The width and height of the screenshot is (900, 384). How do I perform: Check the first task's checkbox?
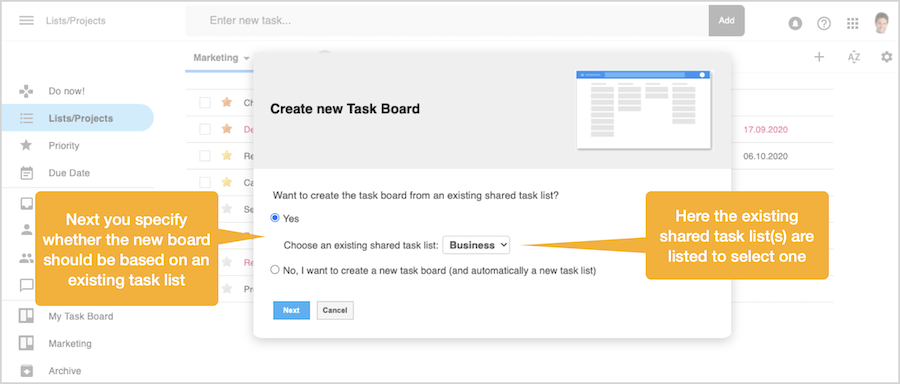pos(205,103)
